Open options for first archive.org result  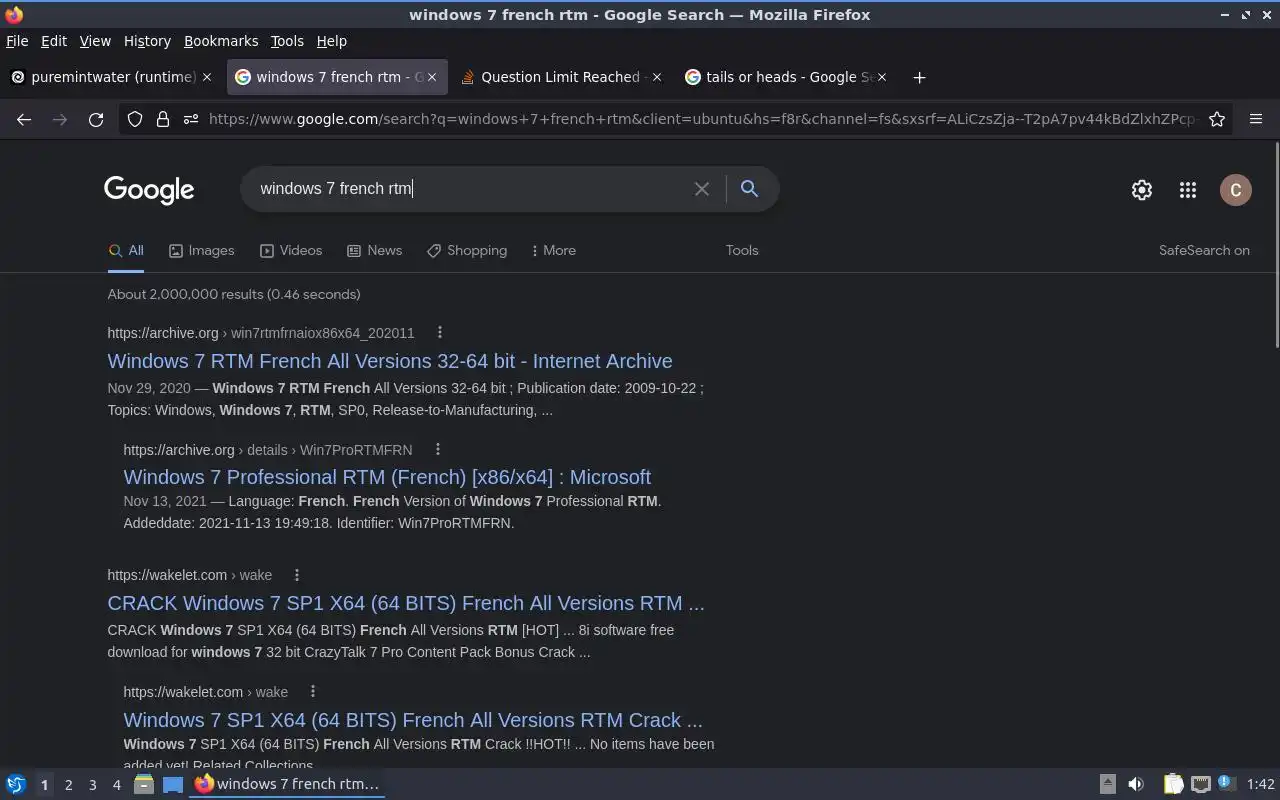(439, 333)
